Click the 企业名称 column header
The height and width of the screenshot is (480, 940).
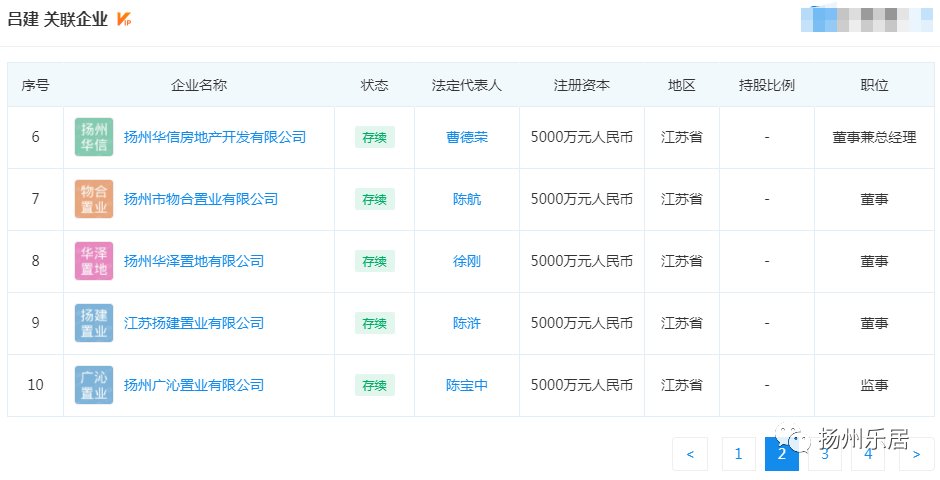199,85
